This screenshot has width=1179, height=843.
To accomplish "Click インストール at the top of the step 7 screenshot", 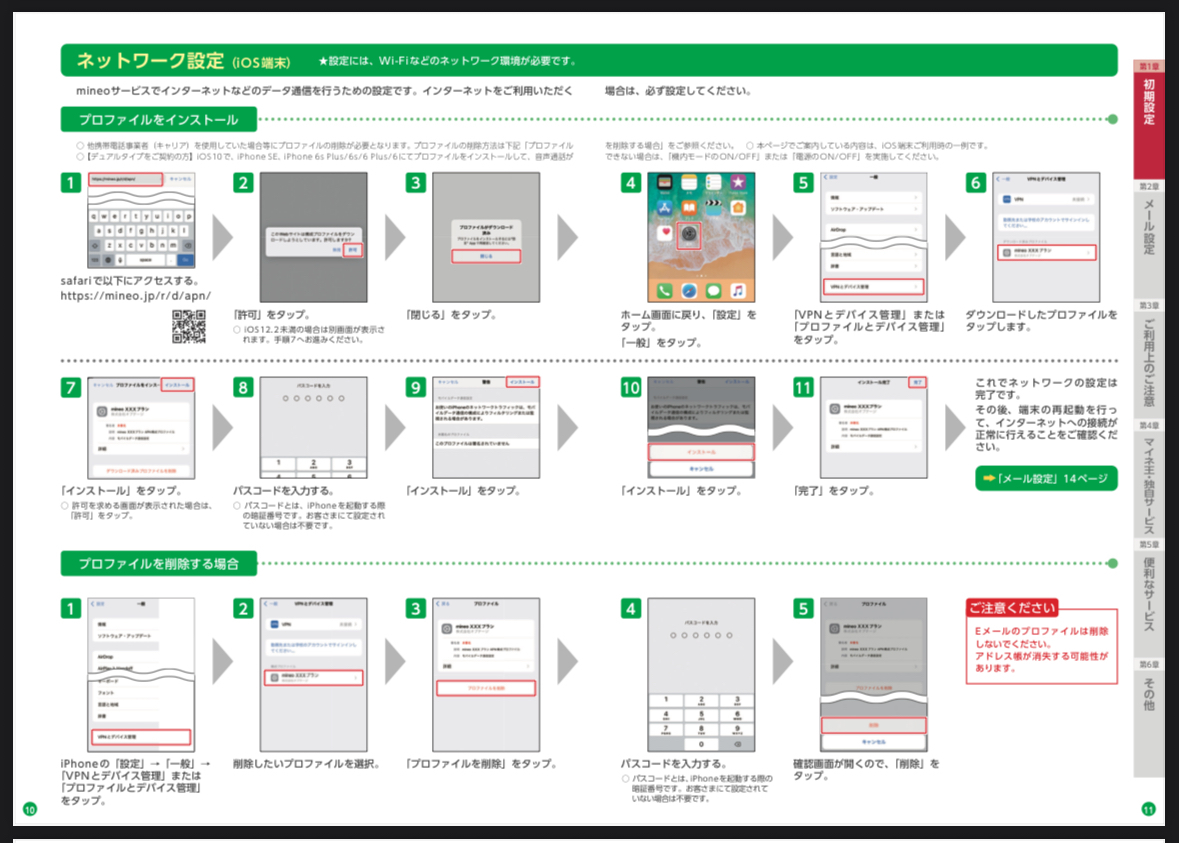I will pos(177,384).
